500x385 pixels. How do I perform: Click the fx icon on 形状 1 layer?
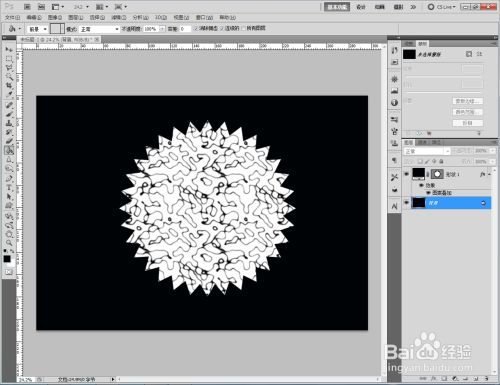point(482,174)
